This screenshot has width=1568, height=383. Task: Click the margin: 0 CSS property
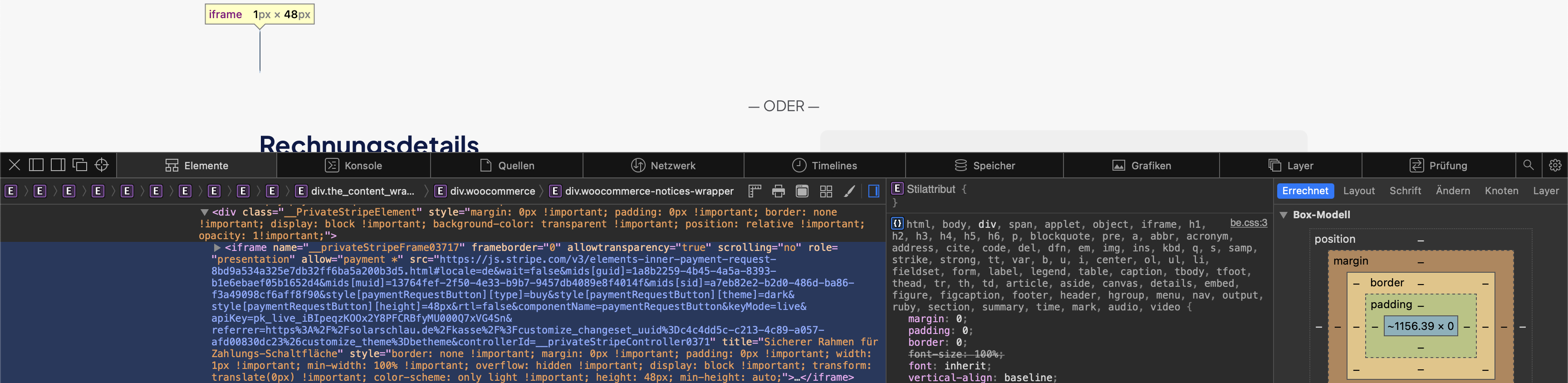pyautogui.click(x=937, y=319)
